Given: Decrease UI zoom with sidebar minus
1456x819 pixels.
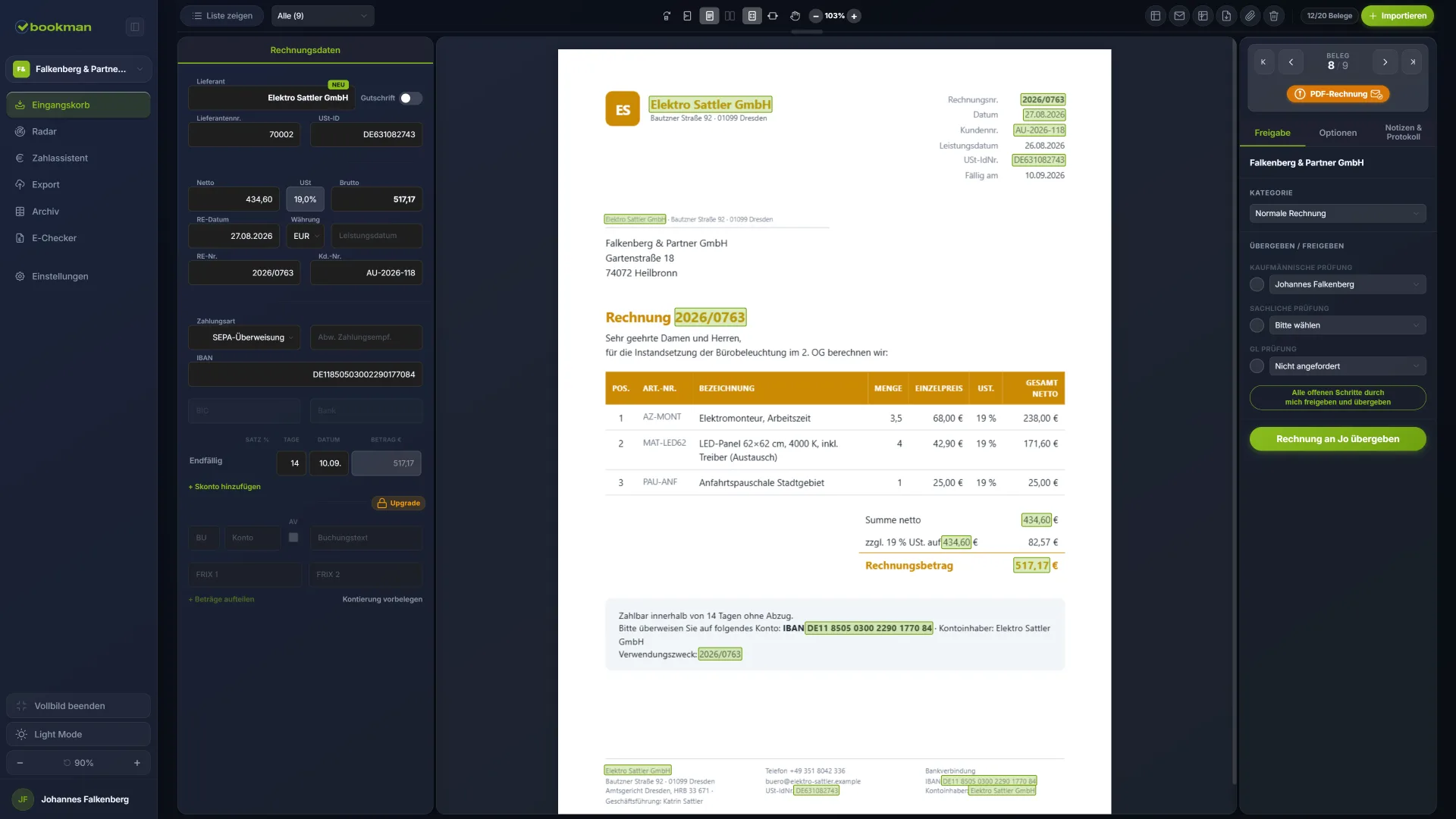Looking at the screenshot, I should coord(20,763).
